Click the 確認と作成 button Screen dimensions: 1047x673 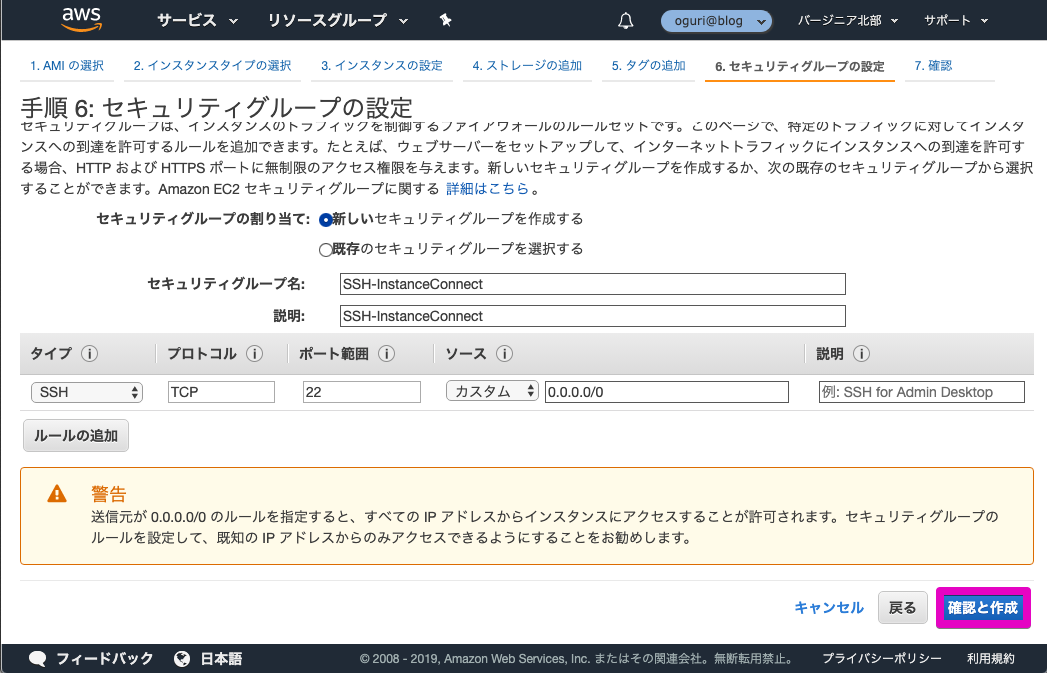(983, 607)
